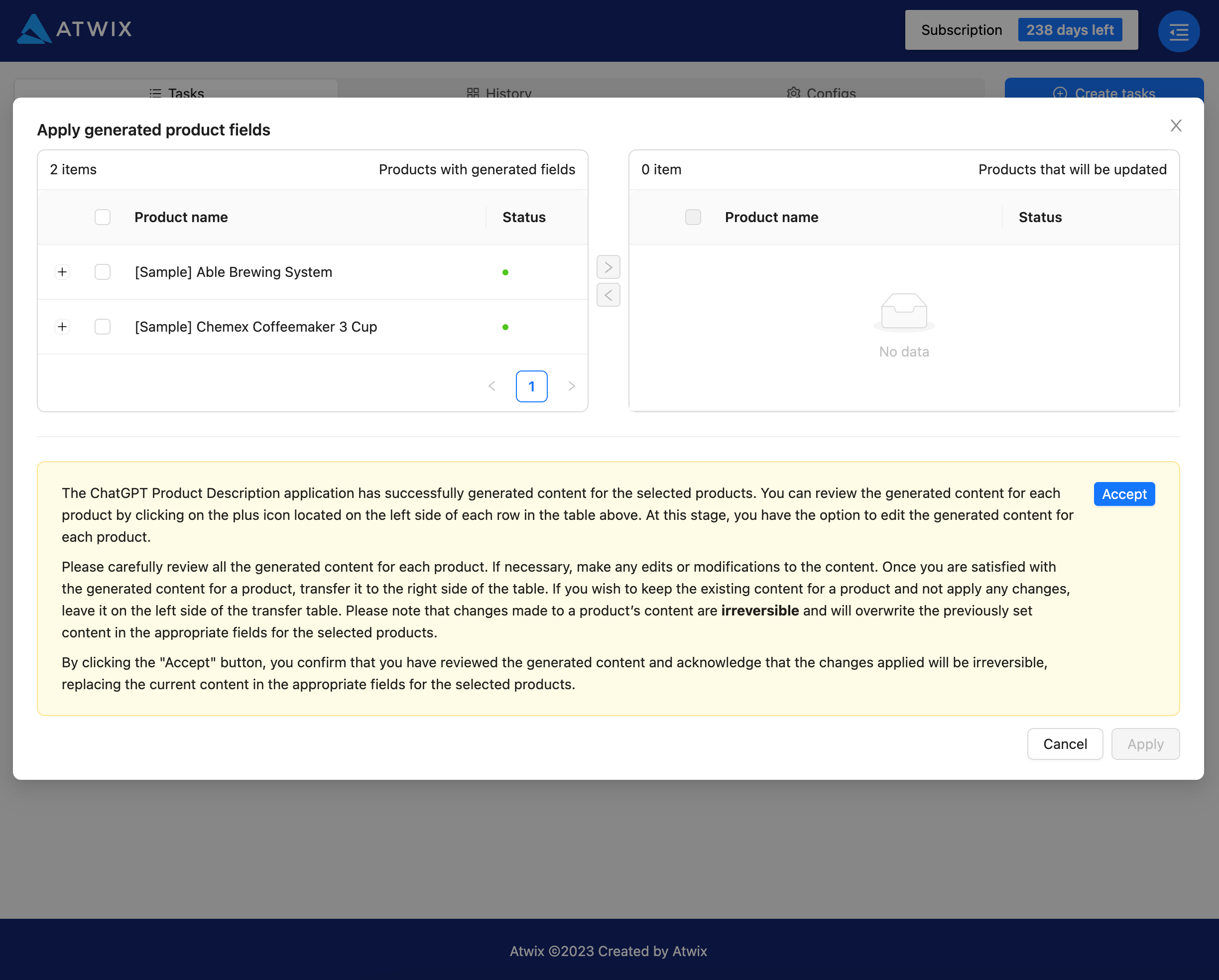
Task: Check the [Sample] Chemex Coffeemaker 3 Cup checkbox
Action: point(103,326)
